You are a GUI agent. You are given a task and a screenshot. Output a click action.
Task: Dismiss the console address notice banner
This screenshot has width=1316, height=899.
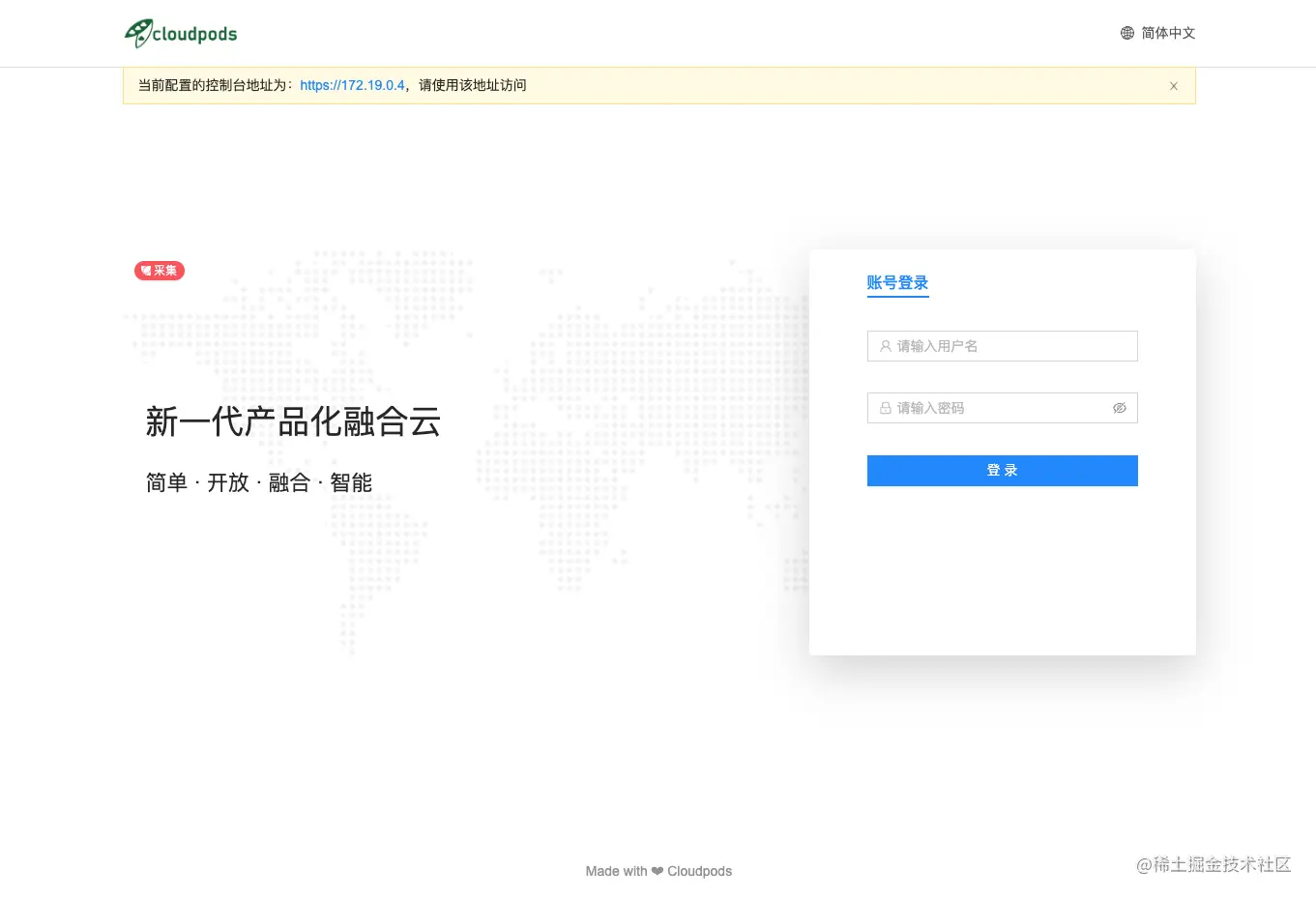[1174, 86]
